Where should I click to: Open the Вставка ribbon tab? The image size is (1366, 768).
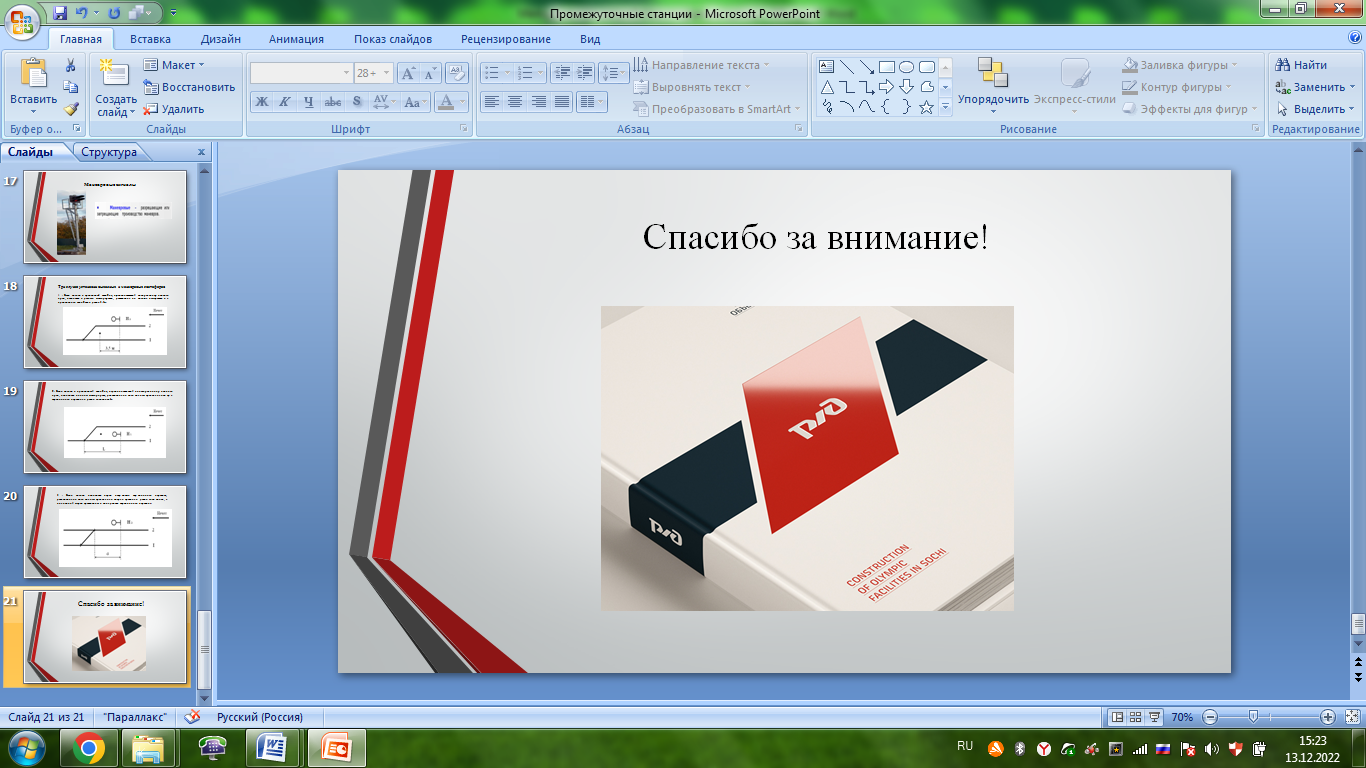(150, 39)
